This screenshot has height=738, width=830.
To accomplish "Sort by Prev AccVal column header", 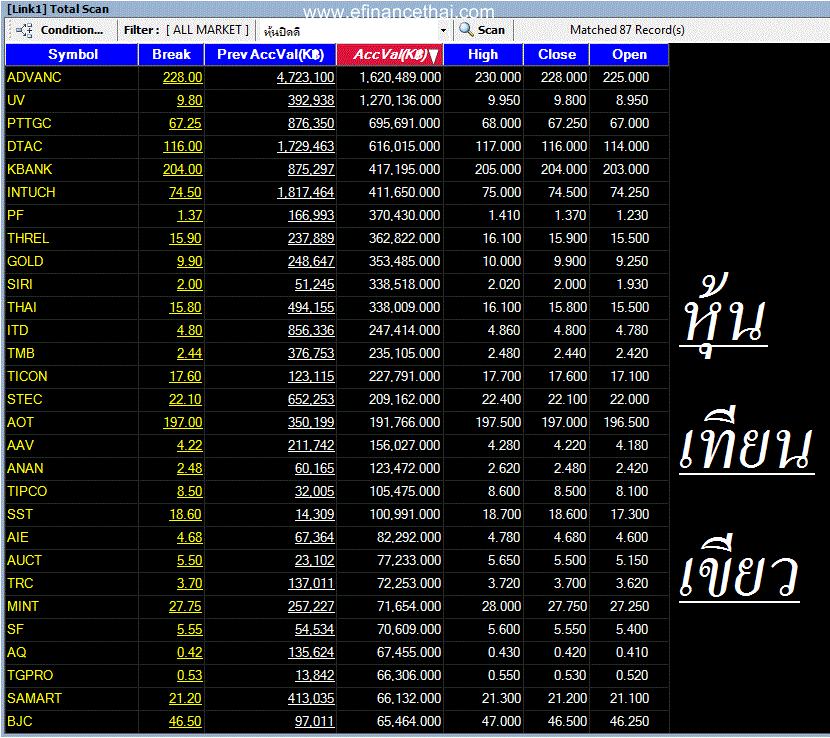I will pyautogui.click(x=270, y=55).
